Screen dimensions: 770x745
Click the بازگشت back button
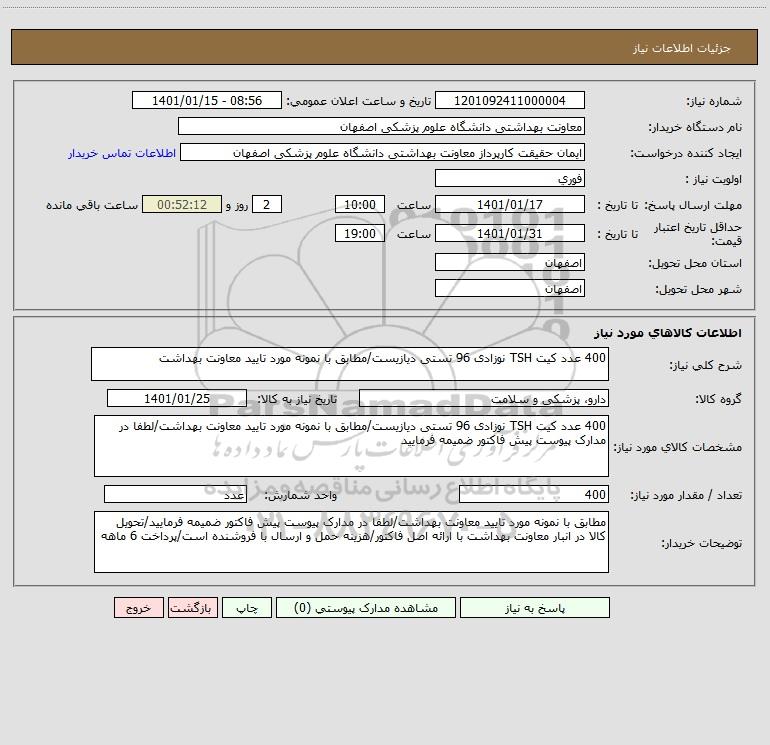click(x=192, y=608)
